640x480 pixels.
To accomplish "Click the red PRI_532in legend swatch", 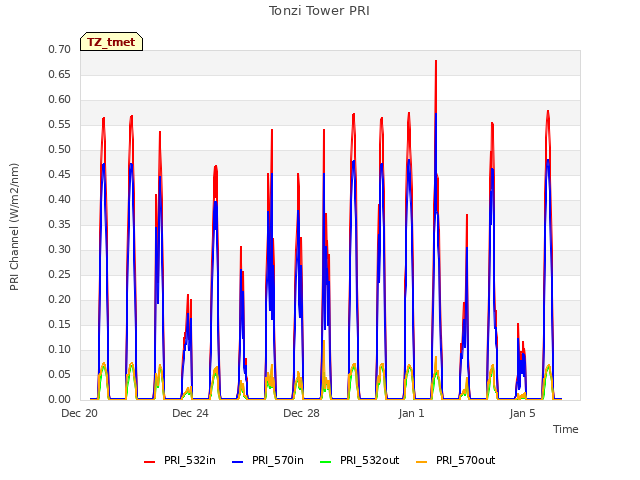I will click(x=149, y=462).
